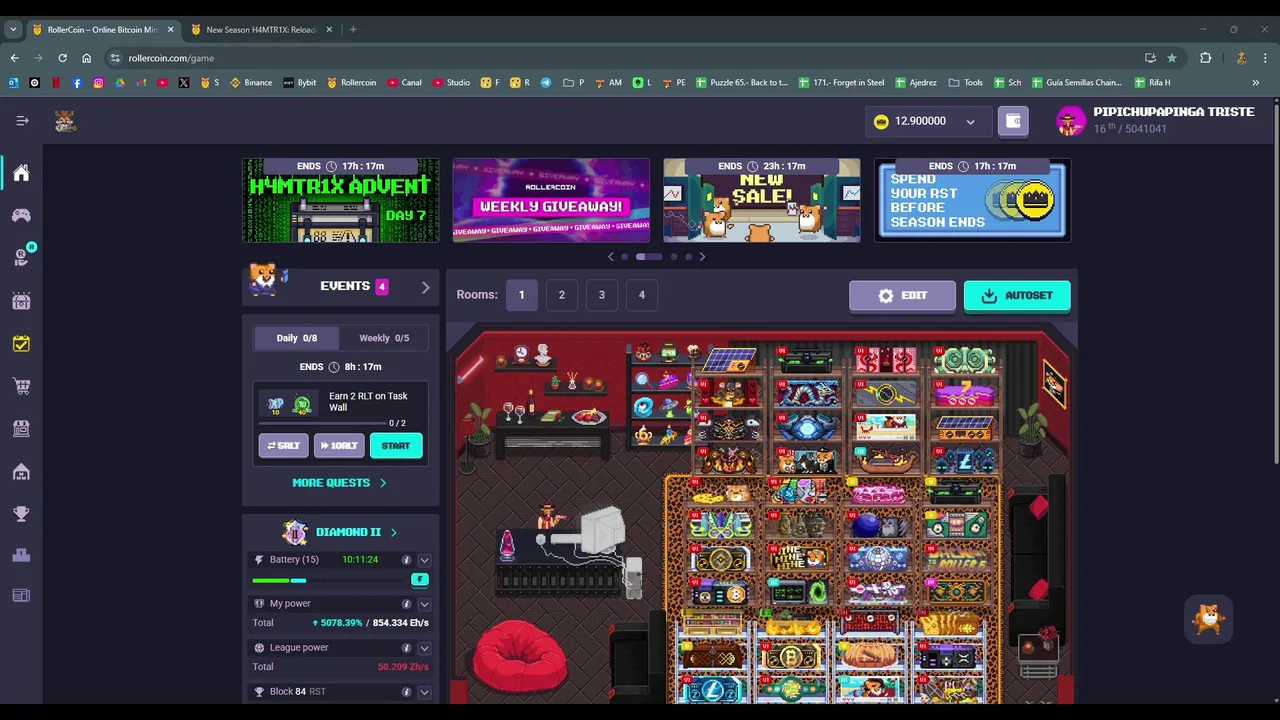
Task: Select Room 4
Action: tap(641, 295)
